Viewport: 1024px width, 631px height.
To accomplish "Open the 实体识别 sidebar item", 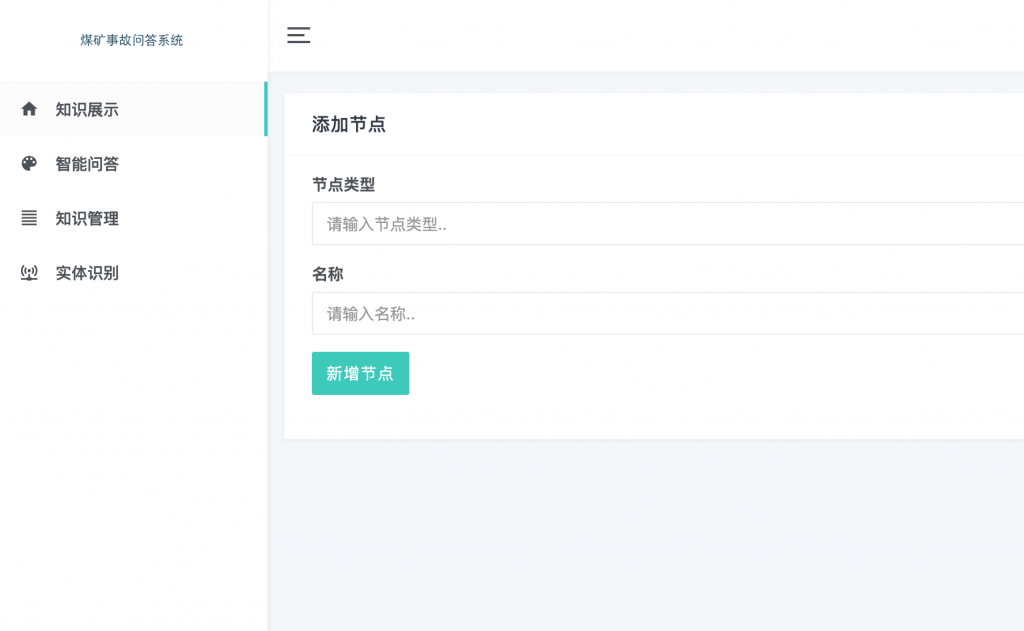I will click(87, 273).
